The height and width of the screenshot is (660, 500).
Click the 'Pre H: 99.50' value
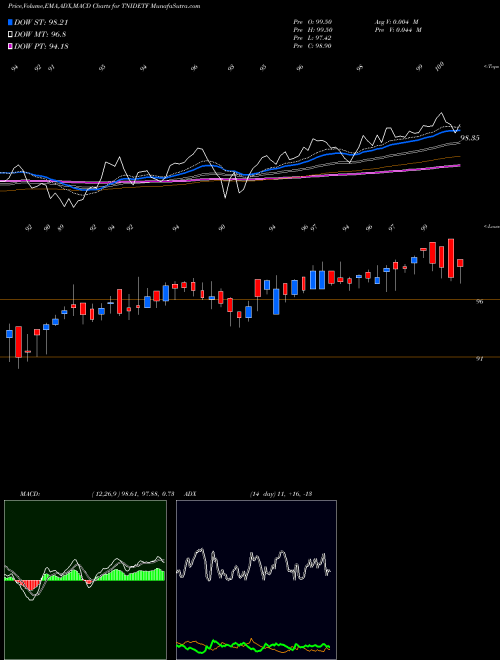313,30
